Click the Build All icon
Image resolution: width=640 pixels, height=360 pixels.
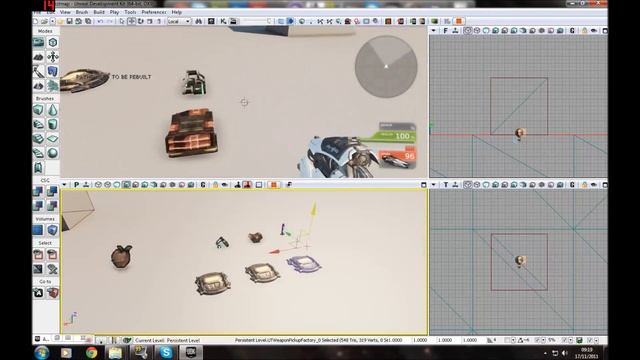tap(435, 21)
